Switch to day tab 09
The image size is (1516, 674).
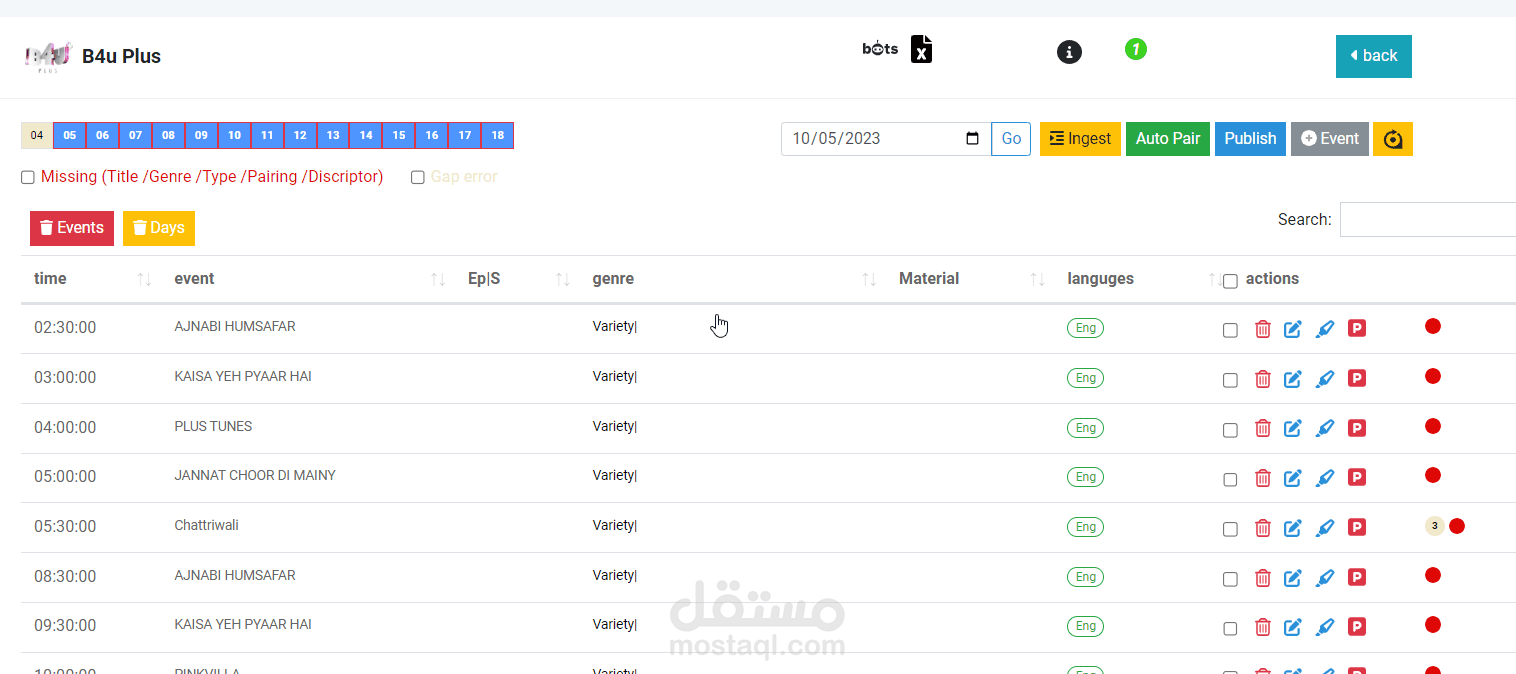[201, 136]
